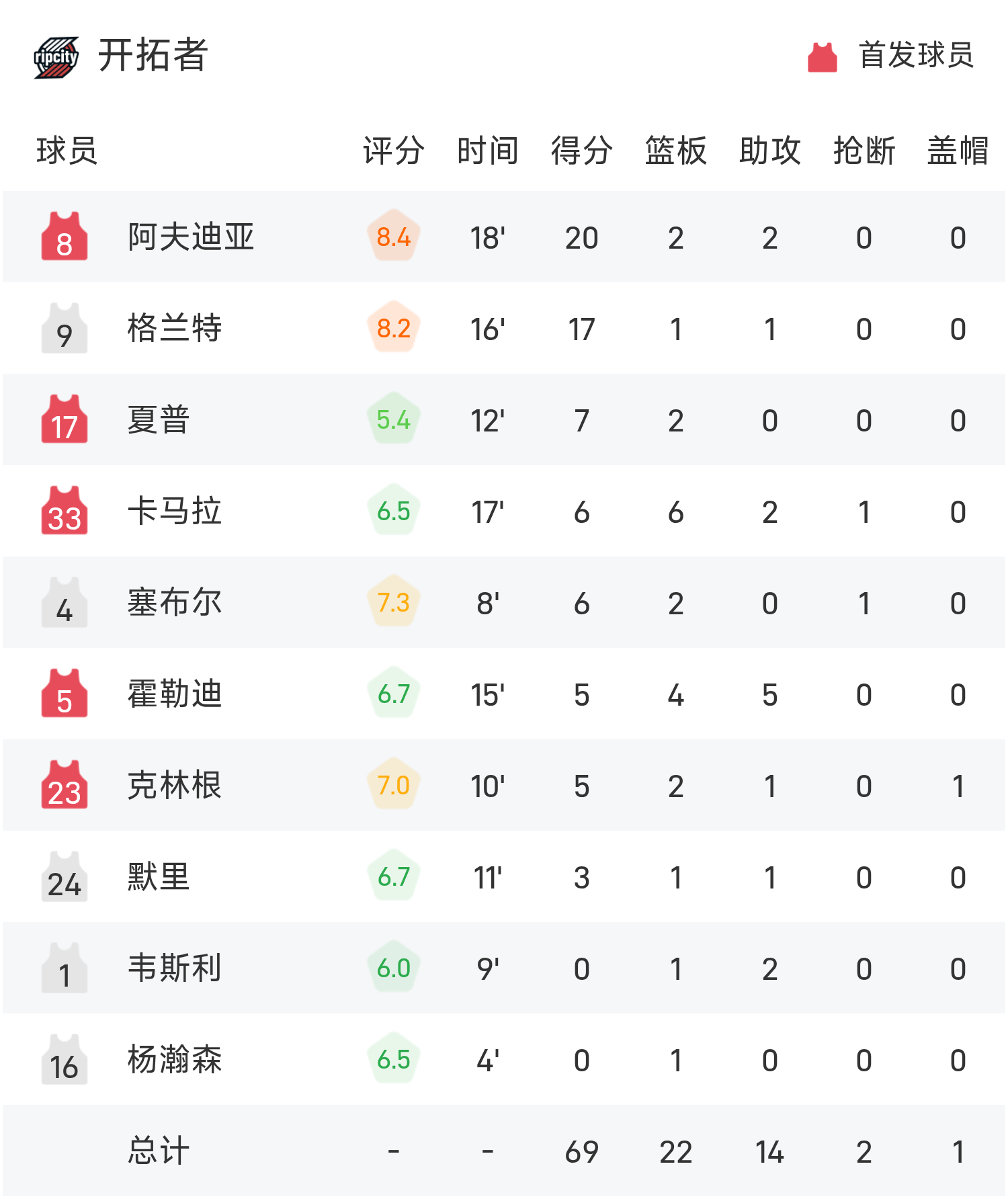
Task: Click the 8.4 rating badge
Action: pos(393,237)
